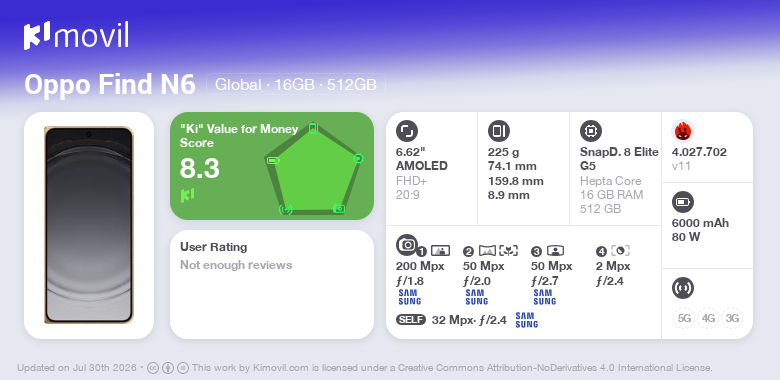Screen dimensions: 780x380
Task: Click the Creative Commons license icon
Action: [153, 368]
